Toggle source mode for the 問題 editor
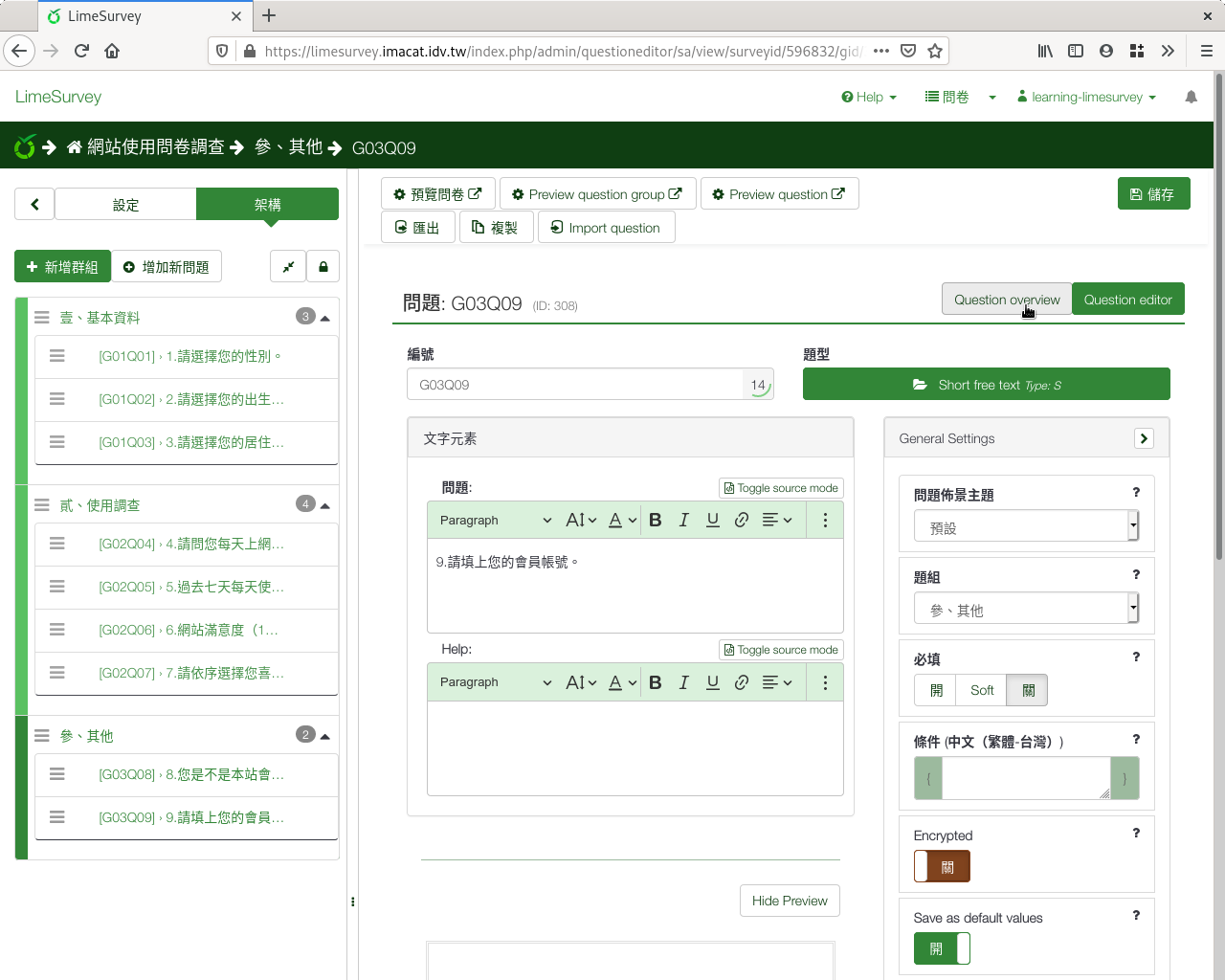The image size is (1225, 980). pos(781,488)
